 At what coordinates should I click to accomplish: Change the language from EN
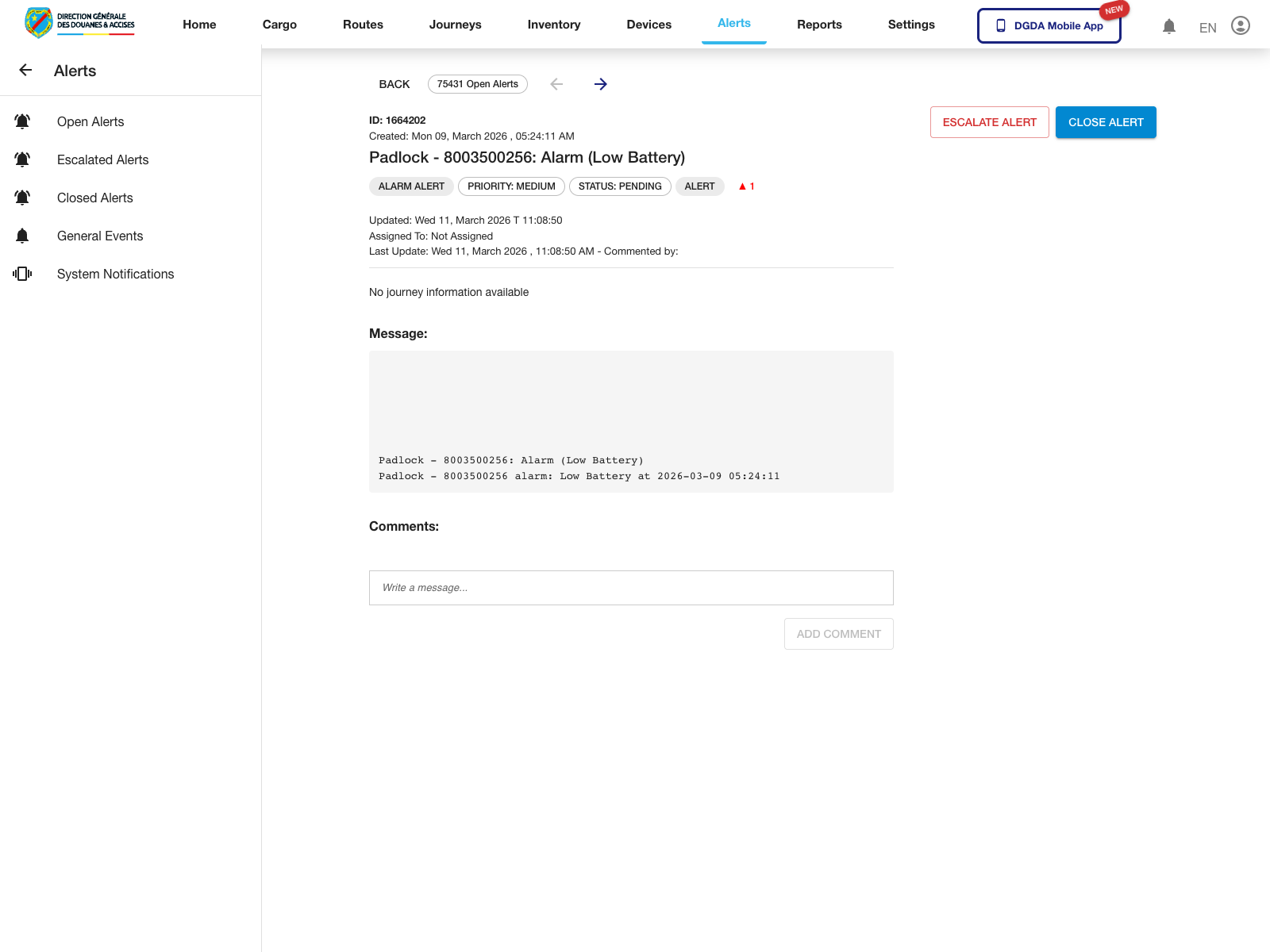(1206, 27)
